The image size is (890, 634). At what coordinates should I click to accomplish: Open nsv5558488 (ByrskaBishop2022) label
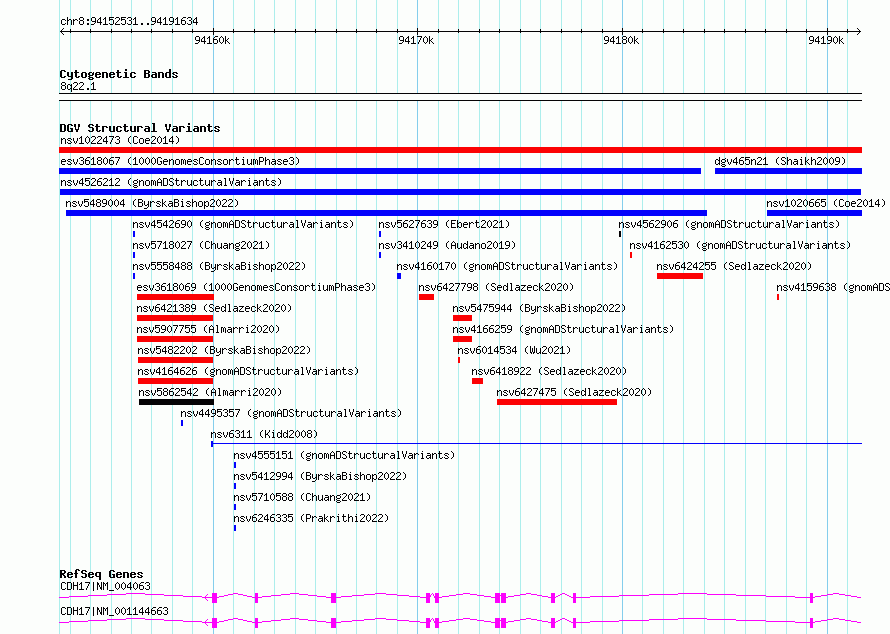[x=219, y=266]
